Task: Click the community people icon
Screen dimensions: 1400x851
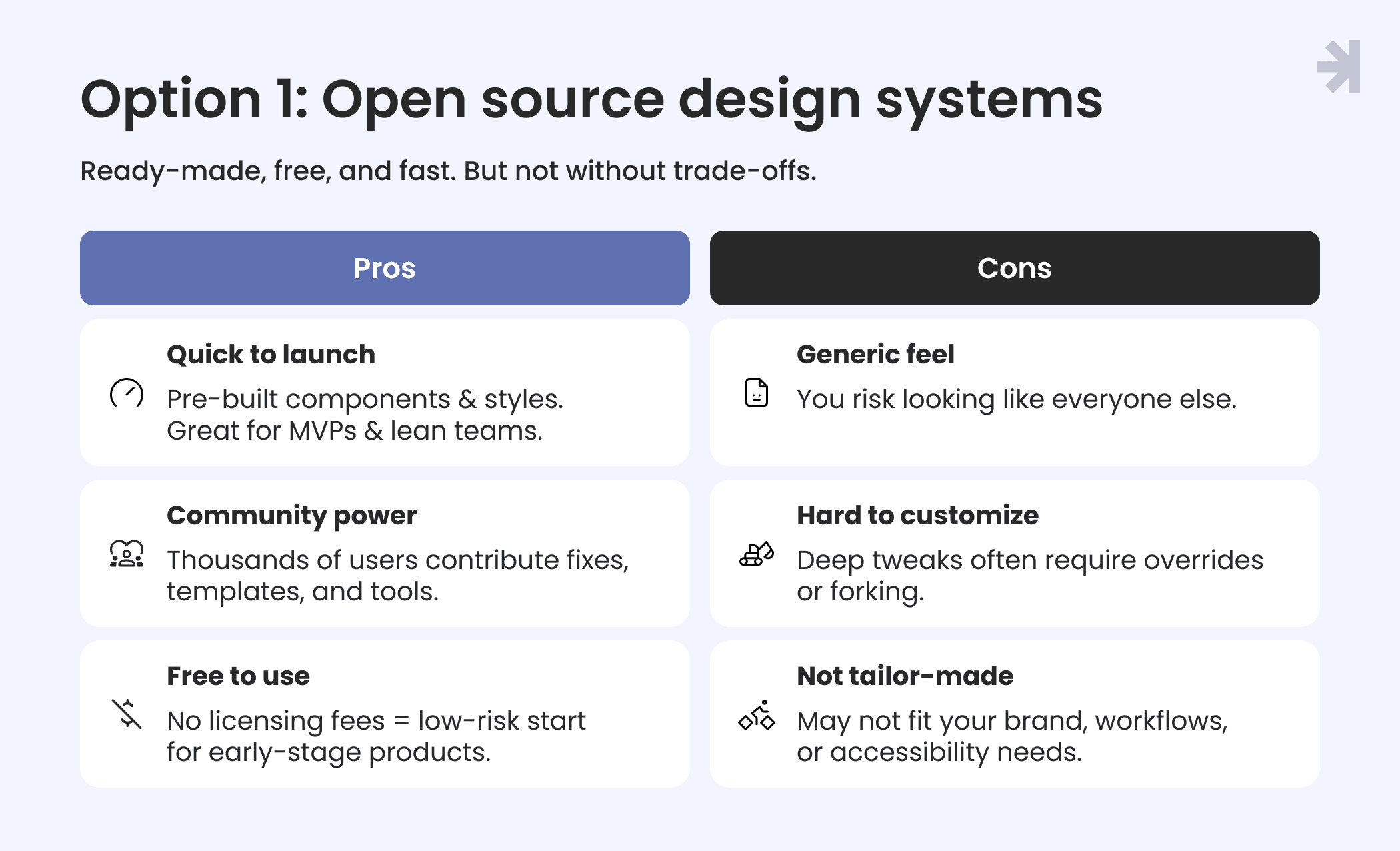Action: tap(127, 554)
